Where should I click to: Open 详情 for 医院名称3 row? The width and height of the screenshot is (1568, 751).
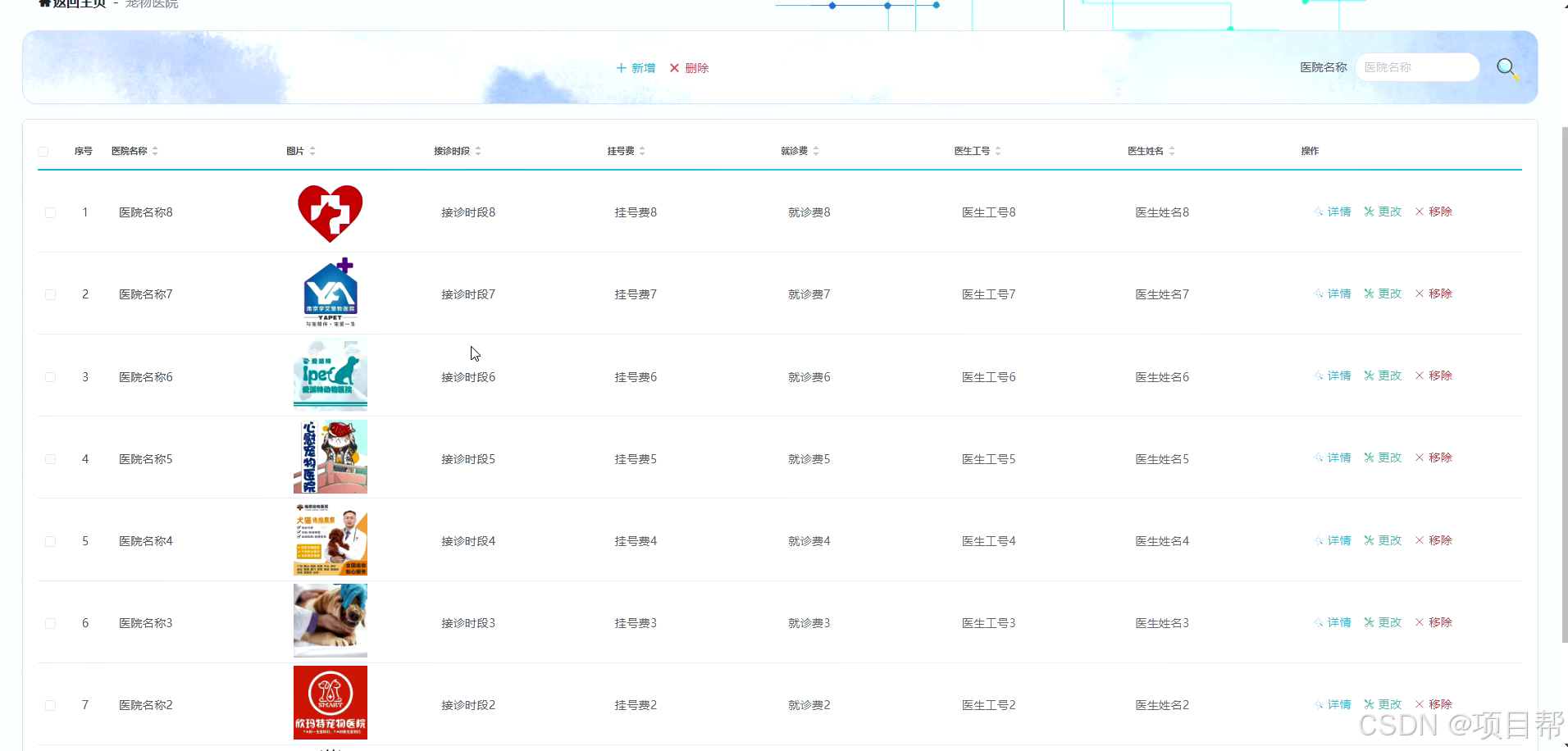pos(1333,622)
